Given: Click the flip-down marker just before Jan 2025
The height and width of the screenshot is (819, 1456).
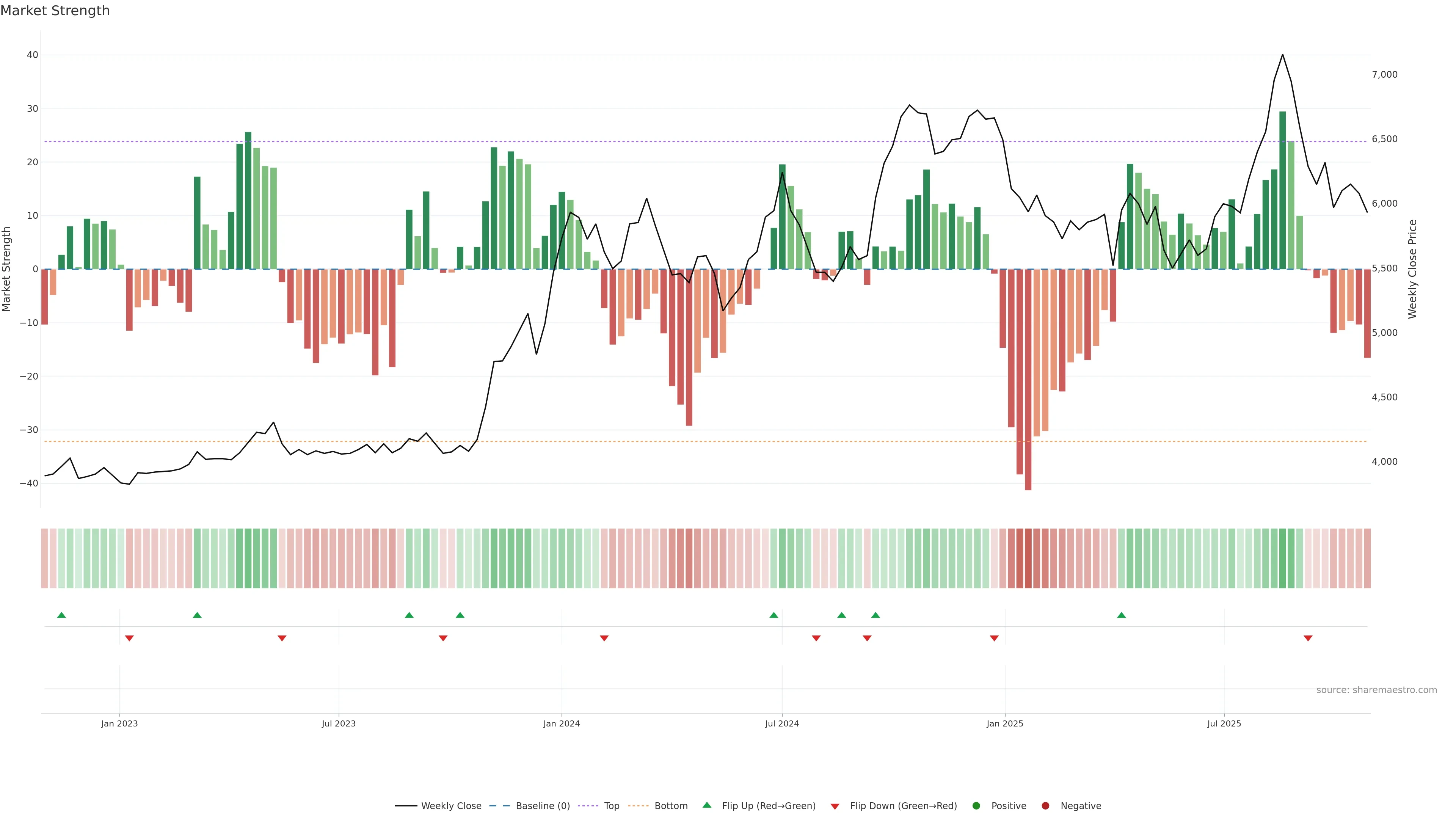Looking at the screenshot, I should (x=994, y=638).
